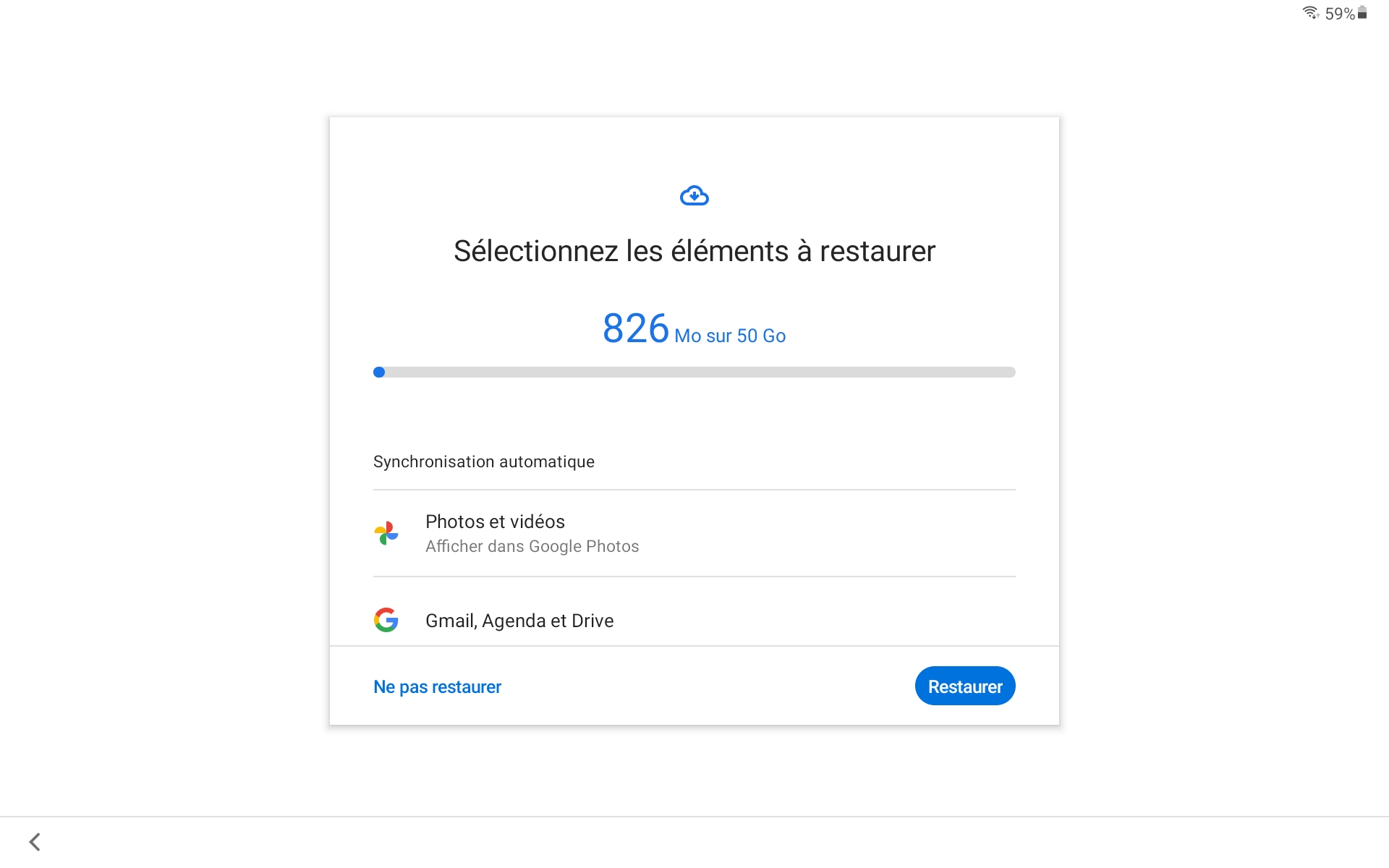Tap the battery icon in status bar
This screenshot has width=1389, height=868.
[x=1362, y=12]
